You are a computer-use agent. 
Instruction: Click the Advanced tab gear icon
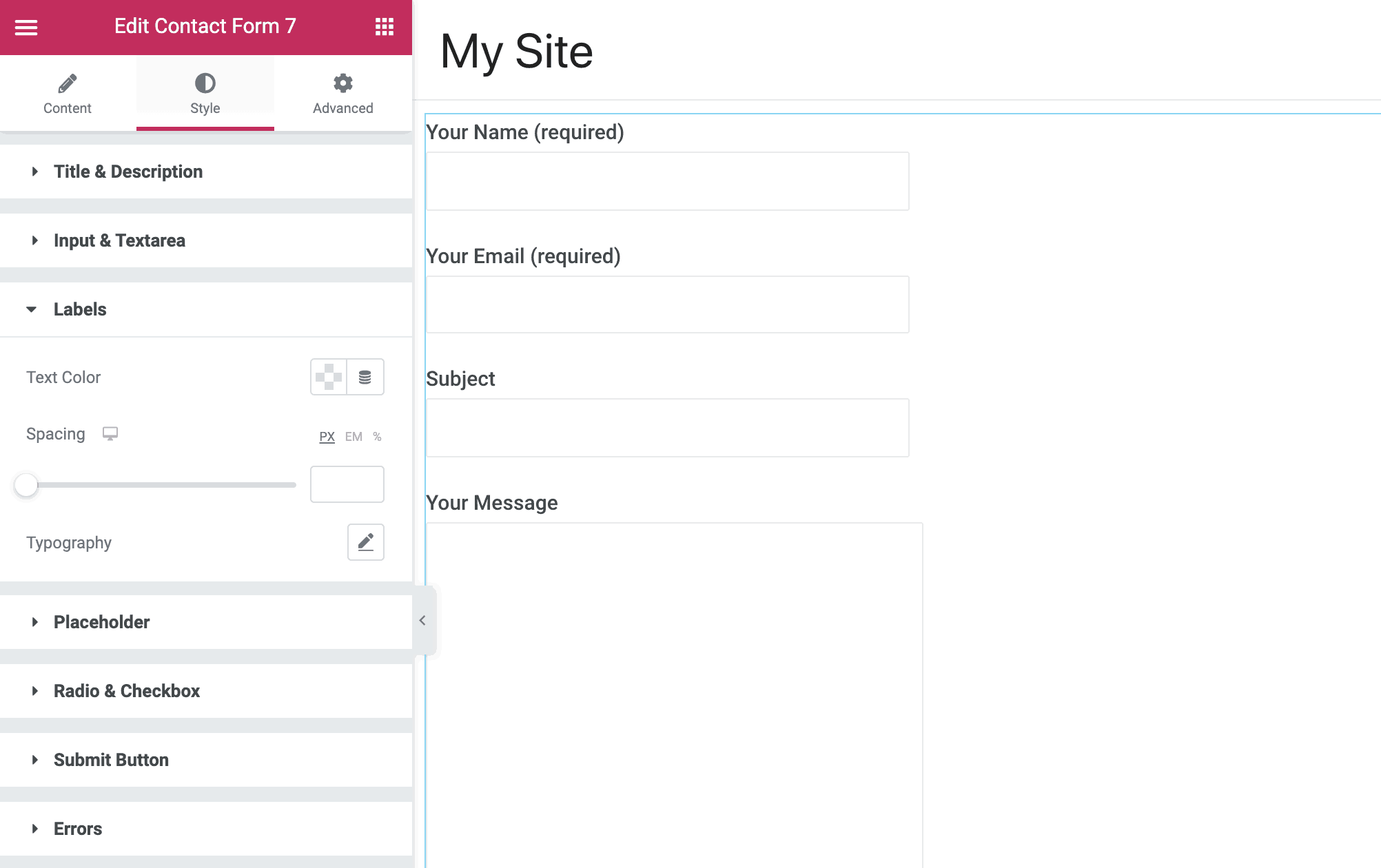tap(342, 83)
